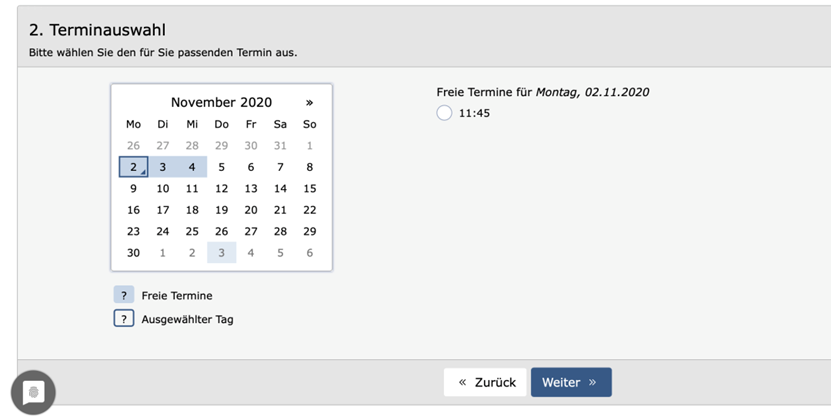Screen dimensions: 831x417
Task: Click the Ausgewählter Tag legend box
Action: point(123,318)
